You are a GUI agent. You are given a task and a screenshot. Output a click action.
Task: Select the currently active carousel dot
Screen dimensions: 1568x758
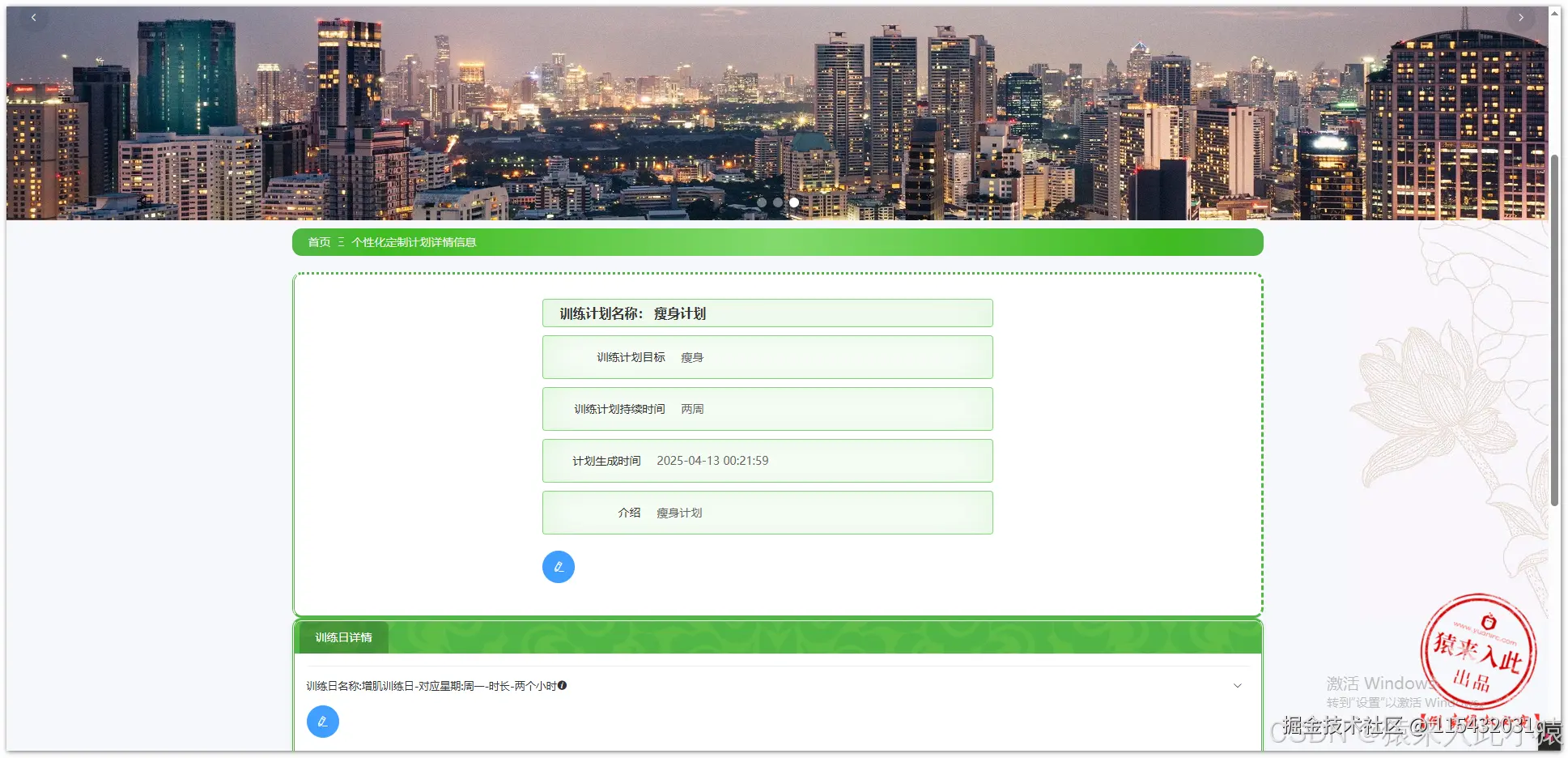[x=793, y=202]
